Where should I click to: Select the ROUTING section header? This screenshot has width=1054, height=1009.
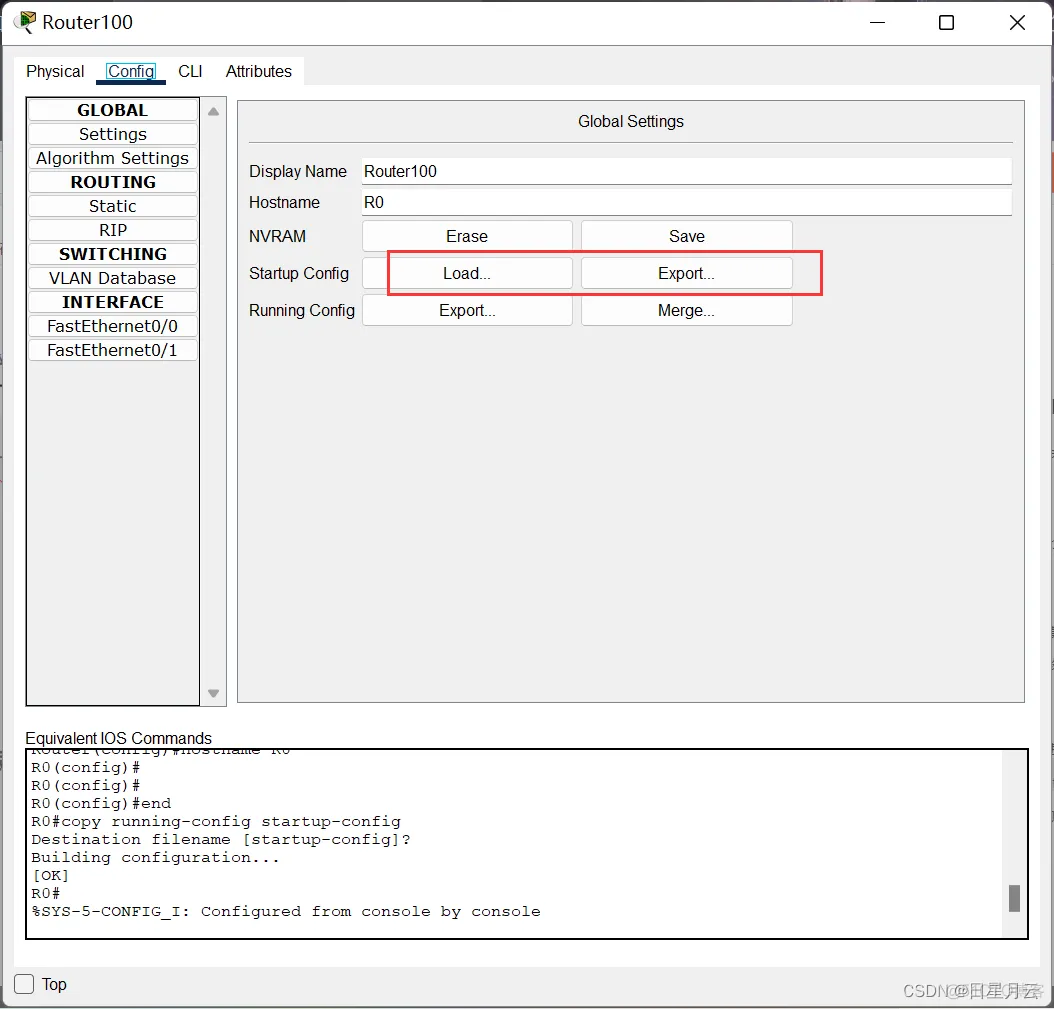[x=113, y=182]
